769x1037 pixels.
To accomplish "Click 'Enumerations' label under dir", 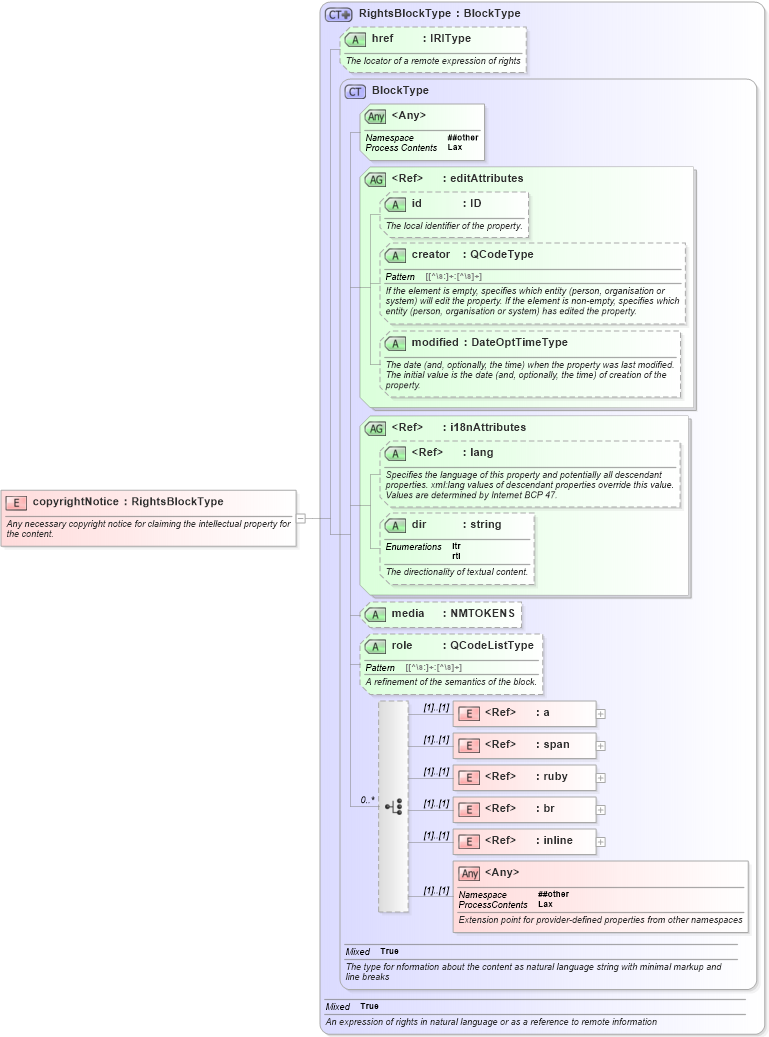I will coord(413,546).
